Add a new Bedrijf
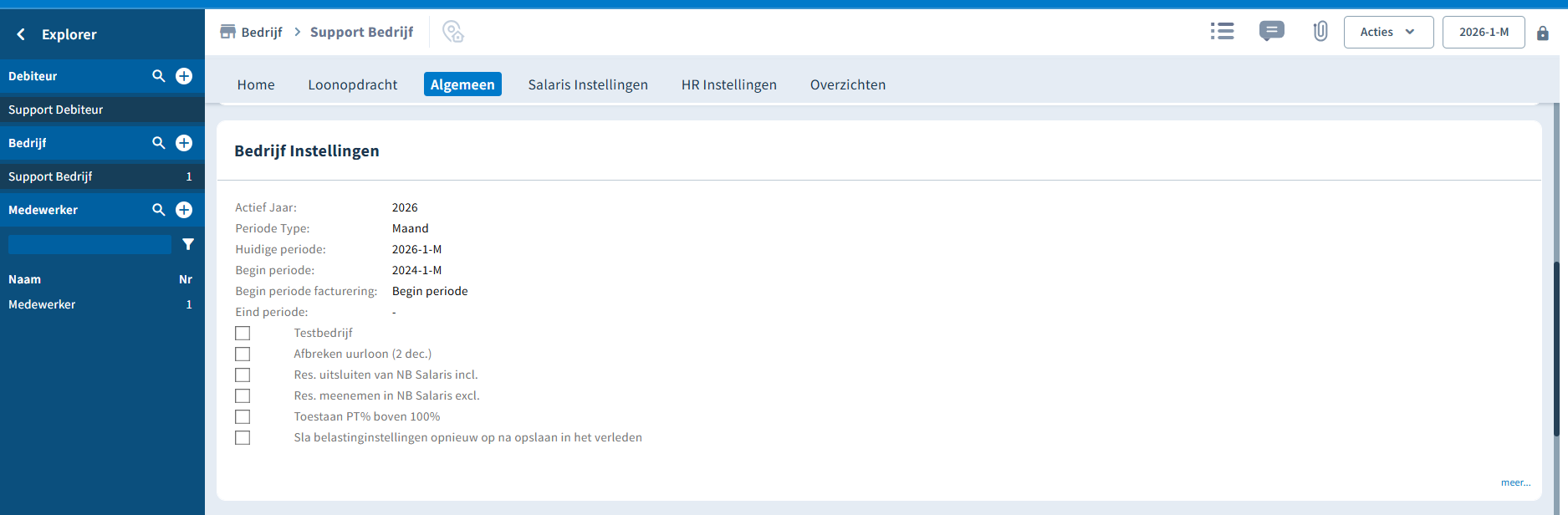This screenshot has height=515, width=1568. 184,143
